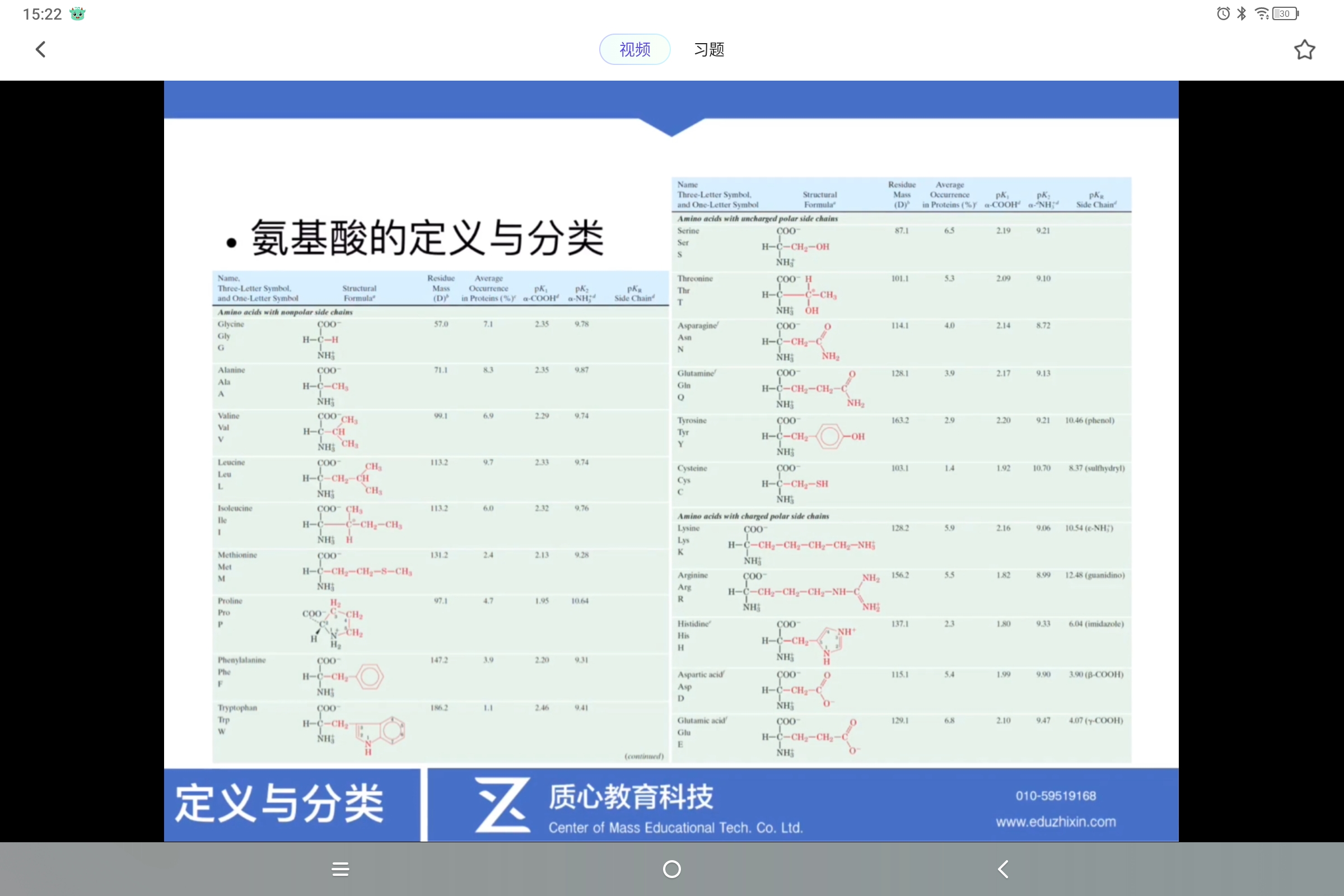
Task: Go back using top-left arrow
Action: [40, 49]
